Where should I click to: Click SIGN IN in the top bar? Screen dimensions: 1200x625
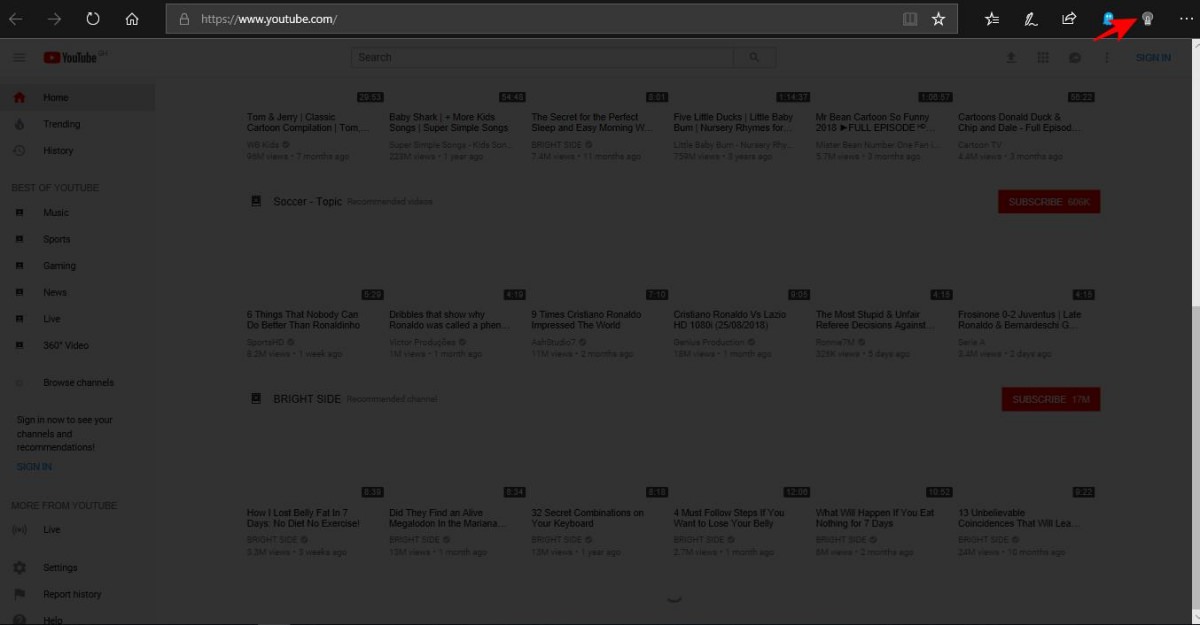(x=1153, y=58)
